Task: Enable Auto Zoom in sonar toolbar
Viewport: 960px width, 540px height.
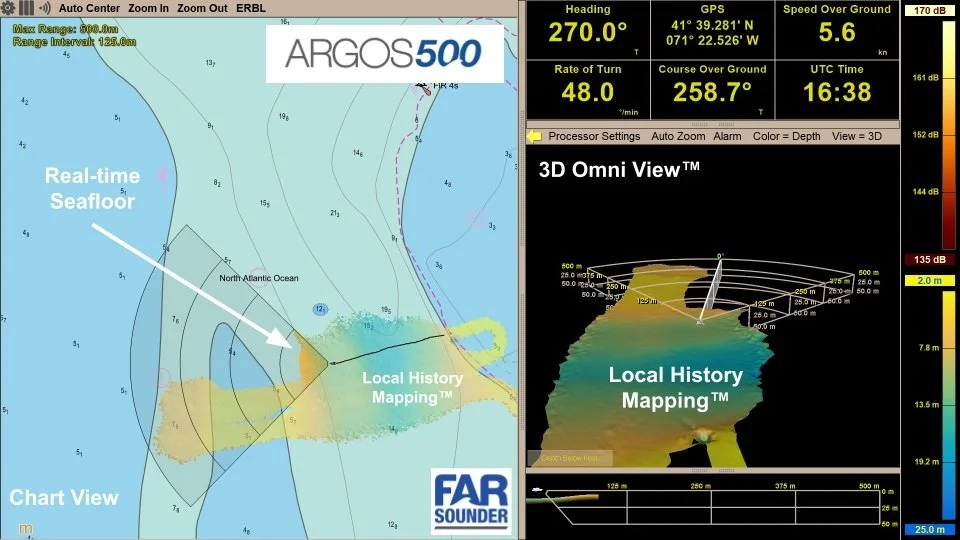Action: click(x=678, y=136)
